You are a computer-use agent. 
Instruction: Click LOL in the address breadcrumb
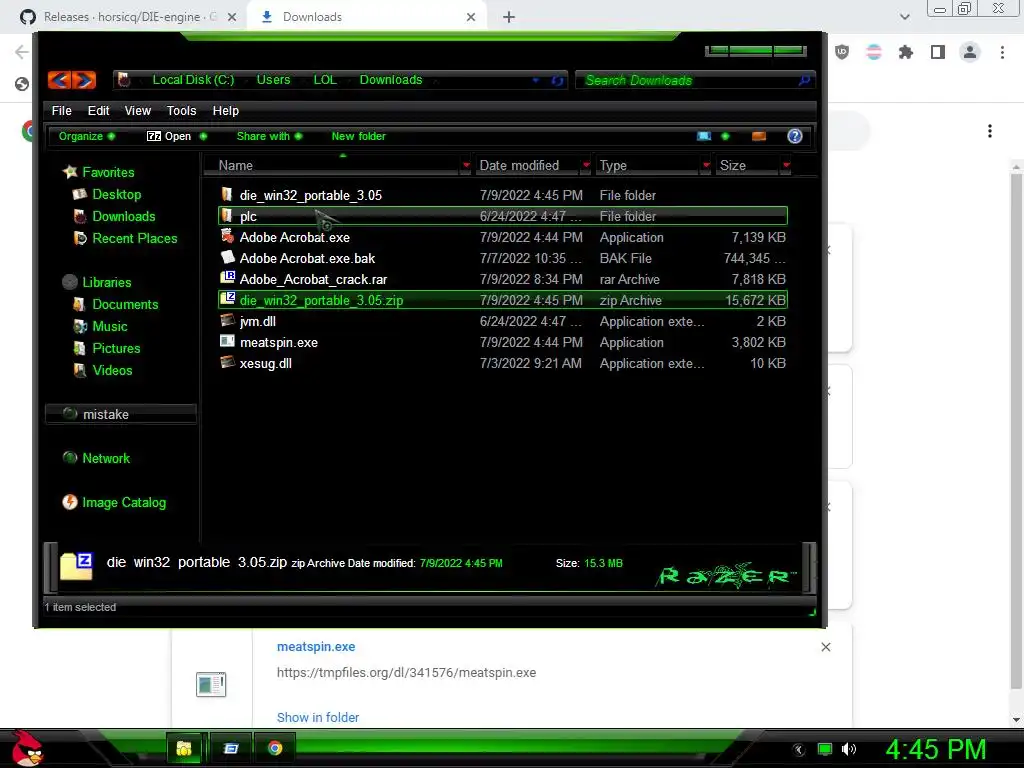click(x=325, y=80)
